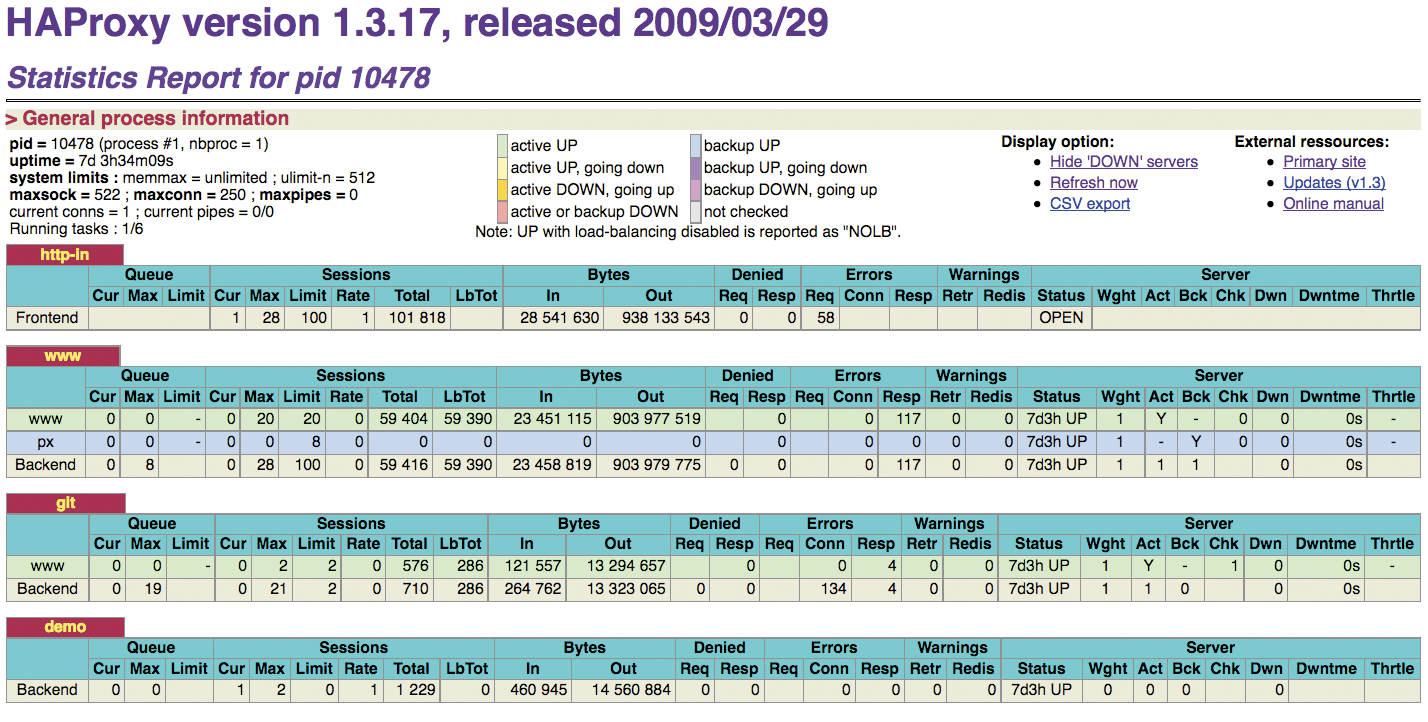Click the NOLB note text under legend
The width and height of the screenshot is (1428, 722).
tap(688, 232)
